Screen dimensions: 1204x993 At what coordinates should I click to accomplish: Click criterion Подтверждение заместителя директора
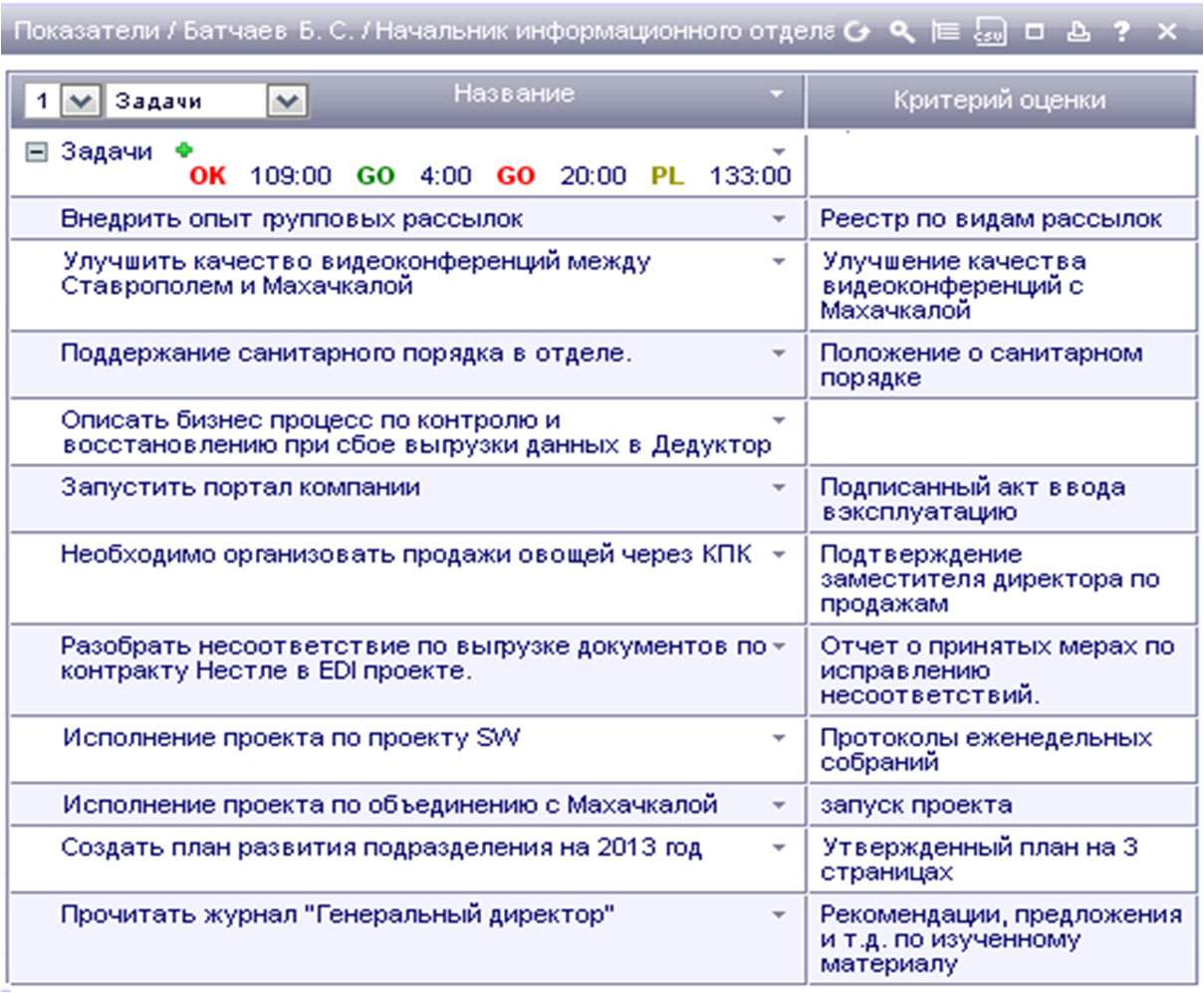pos(990,579)
